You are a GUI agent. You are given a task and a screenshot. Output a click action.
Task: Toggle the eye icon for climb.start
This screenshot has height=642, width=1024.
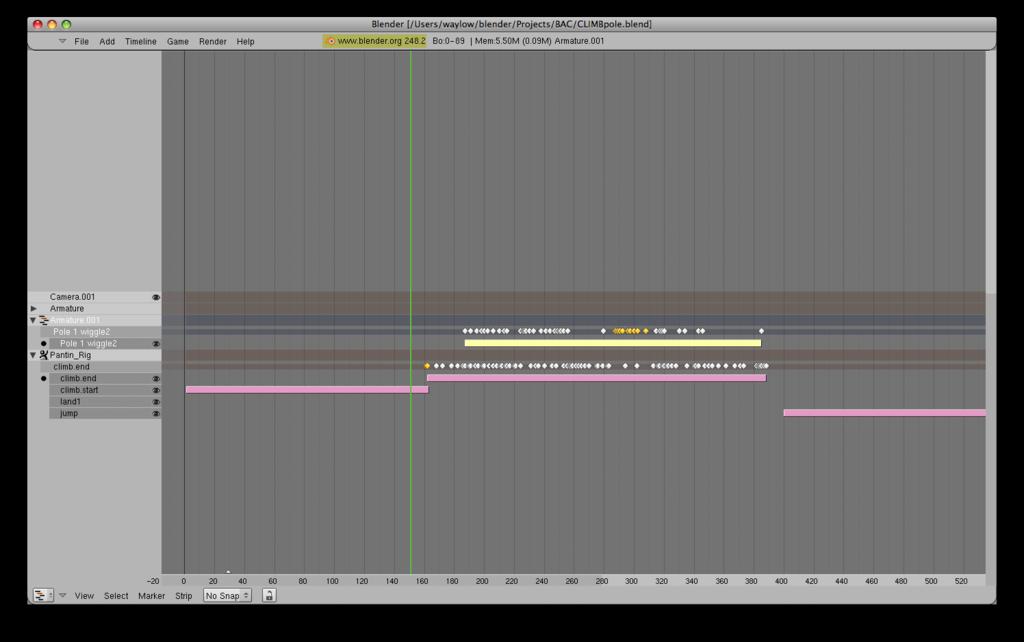(156, 390)
